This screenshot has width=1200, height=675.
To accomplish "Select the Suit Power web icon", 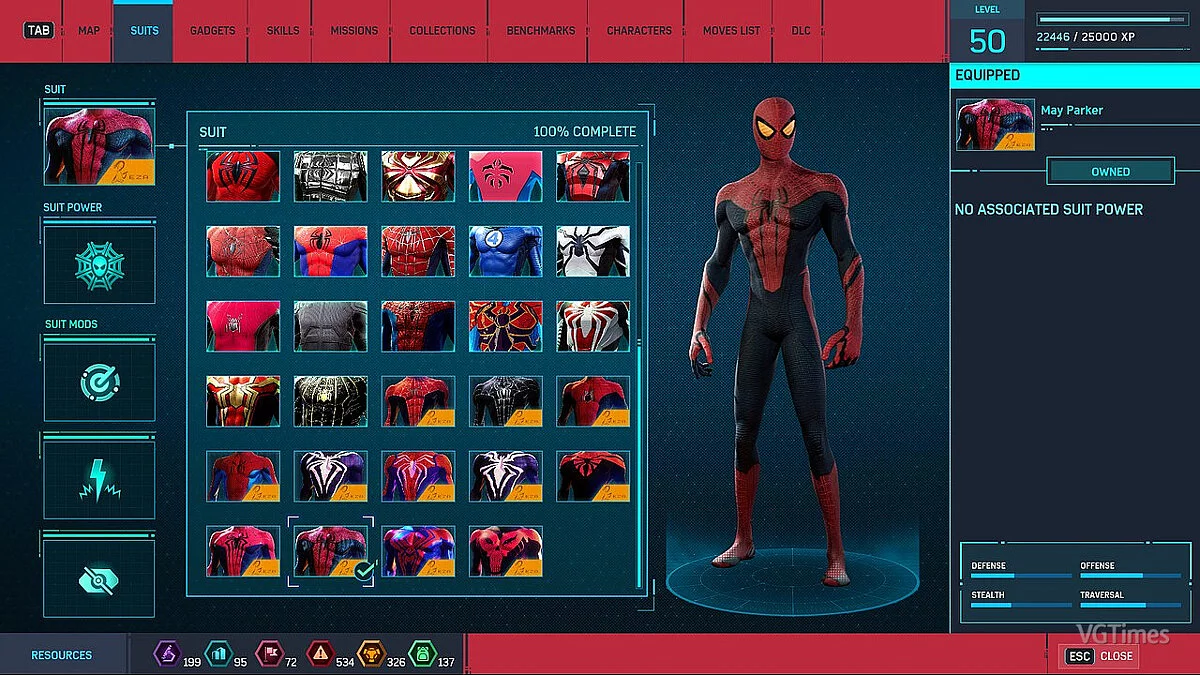I will (98, 264).
